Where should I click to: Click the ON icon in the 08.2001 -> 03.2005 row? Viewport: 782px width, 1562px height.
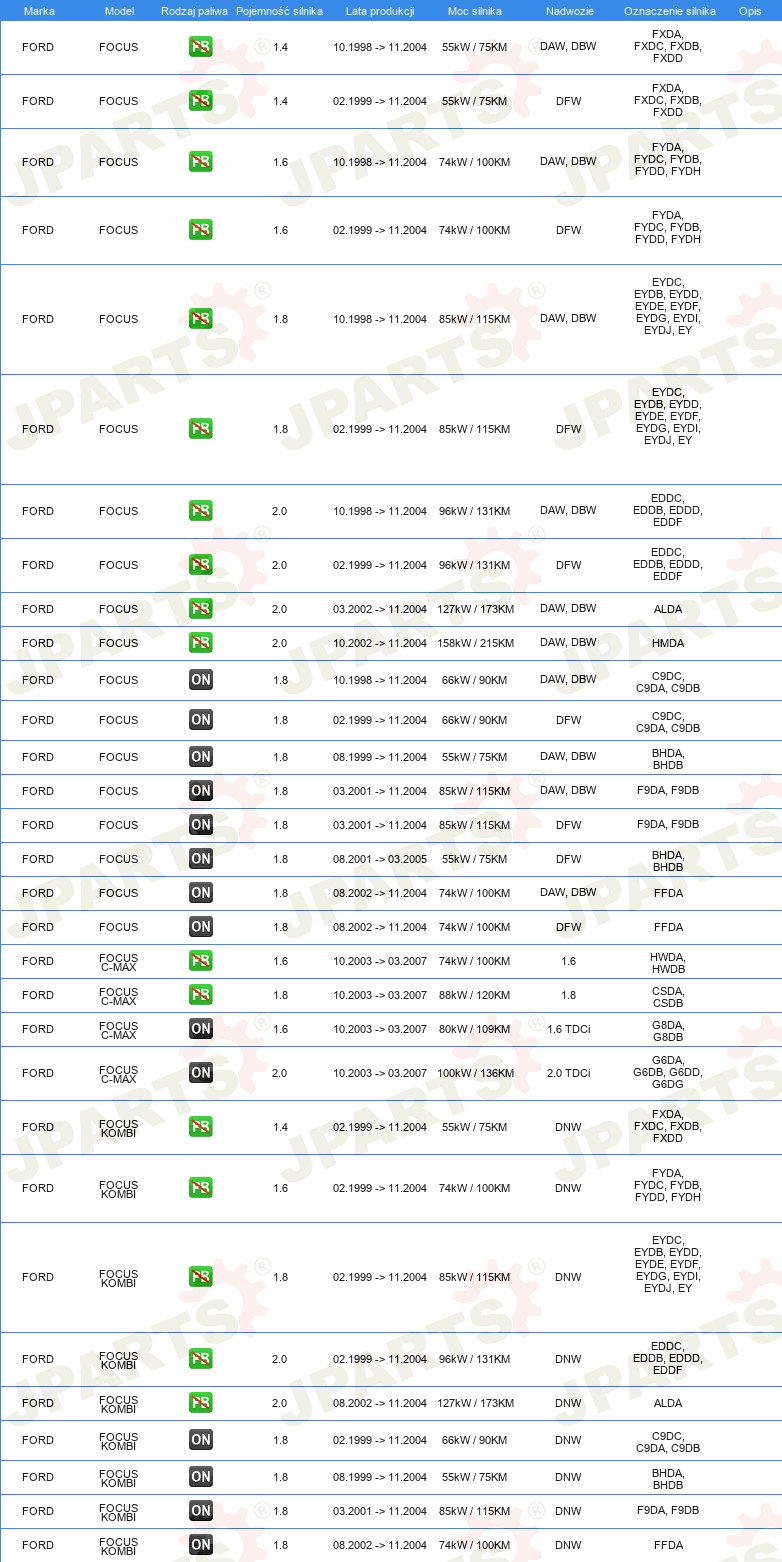[201, 859]
